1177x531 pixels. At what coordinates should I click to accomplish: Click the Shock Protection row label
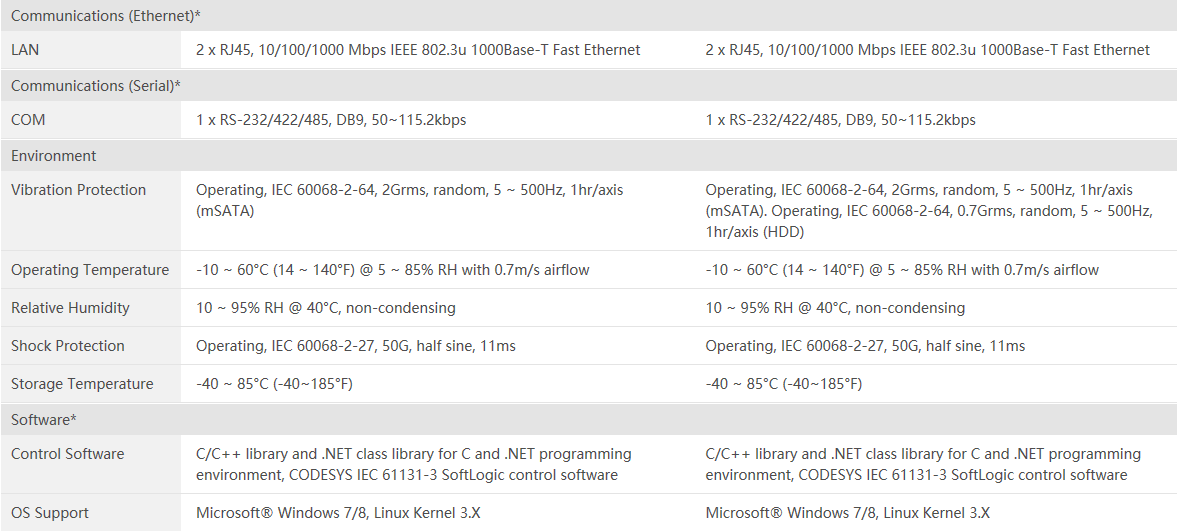[68, 346]
